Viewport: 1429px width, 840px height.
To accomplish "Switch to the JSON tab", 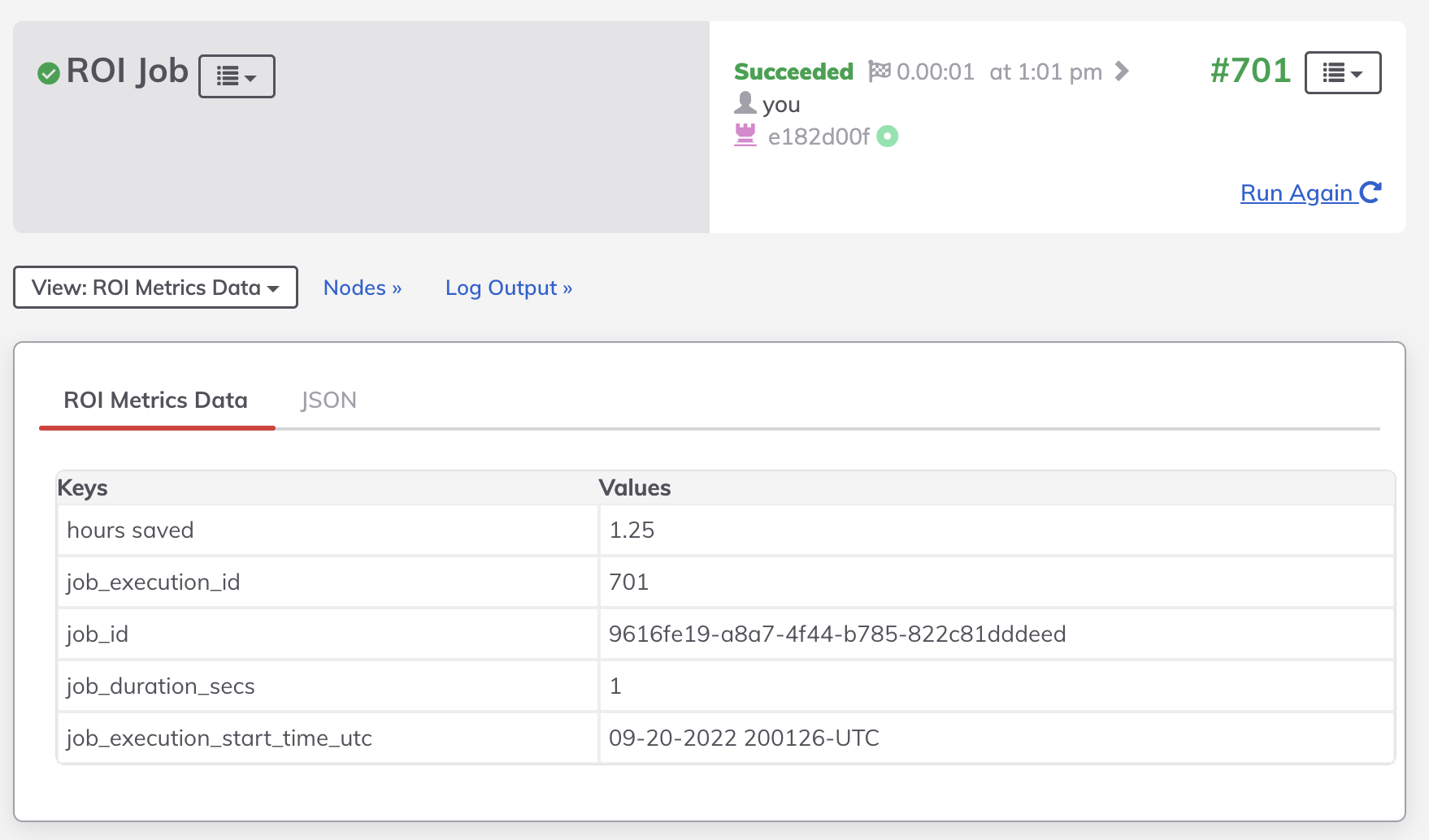I will point(328,400).
